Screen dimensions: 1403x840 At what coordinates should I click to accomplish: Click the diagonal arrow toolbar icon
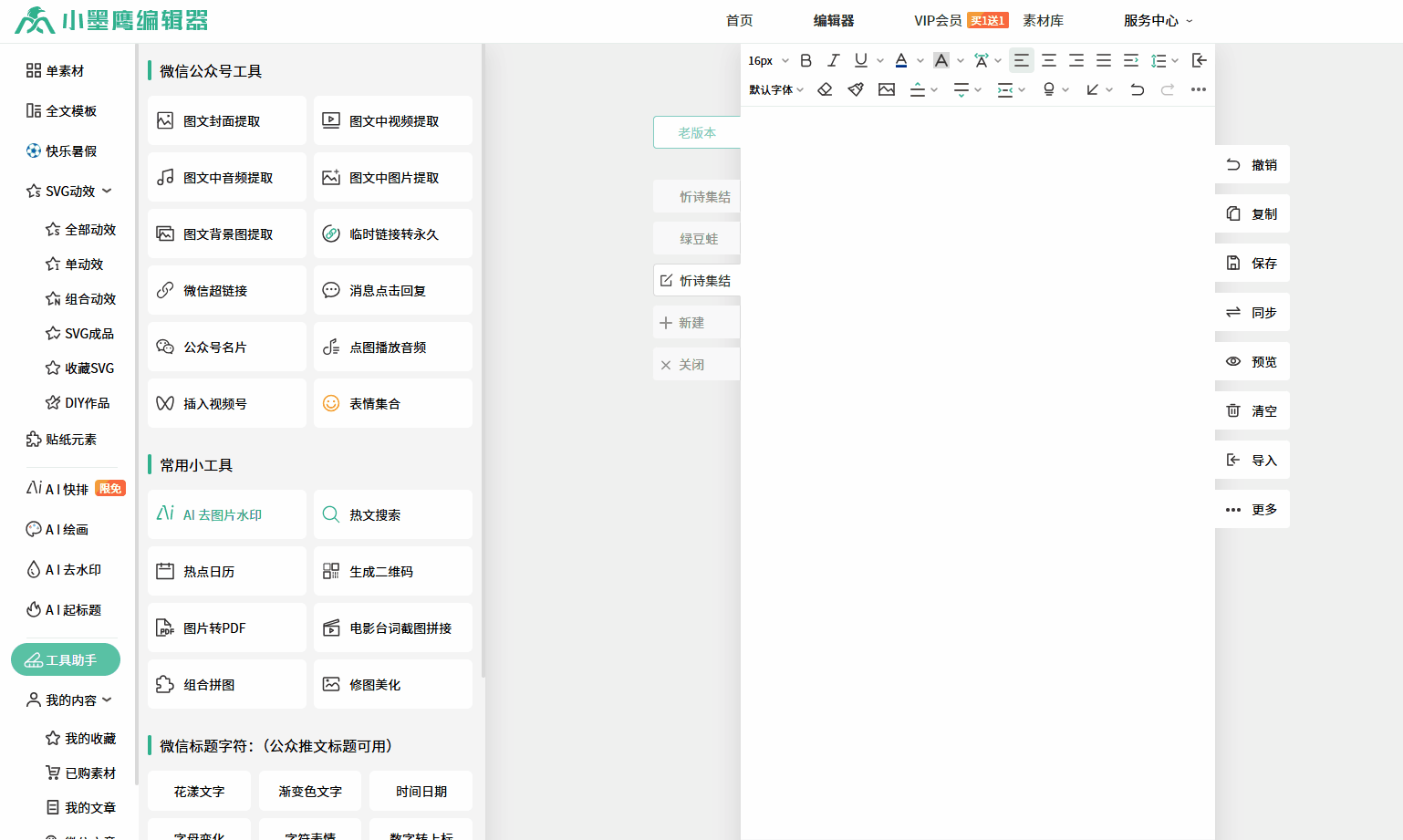pyautogui.click(x=1093, y=89)
